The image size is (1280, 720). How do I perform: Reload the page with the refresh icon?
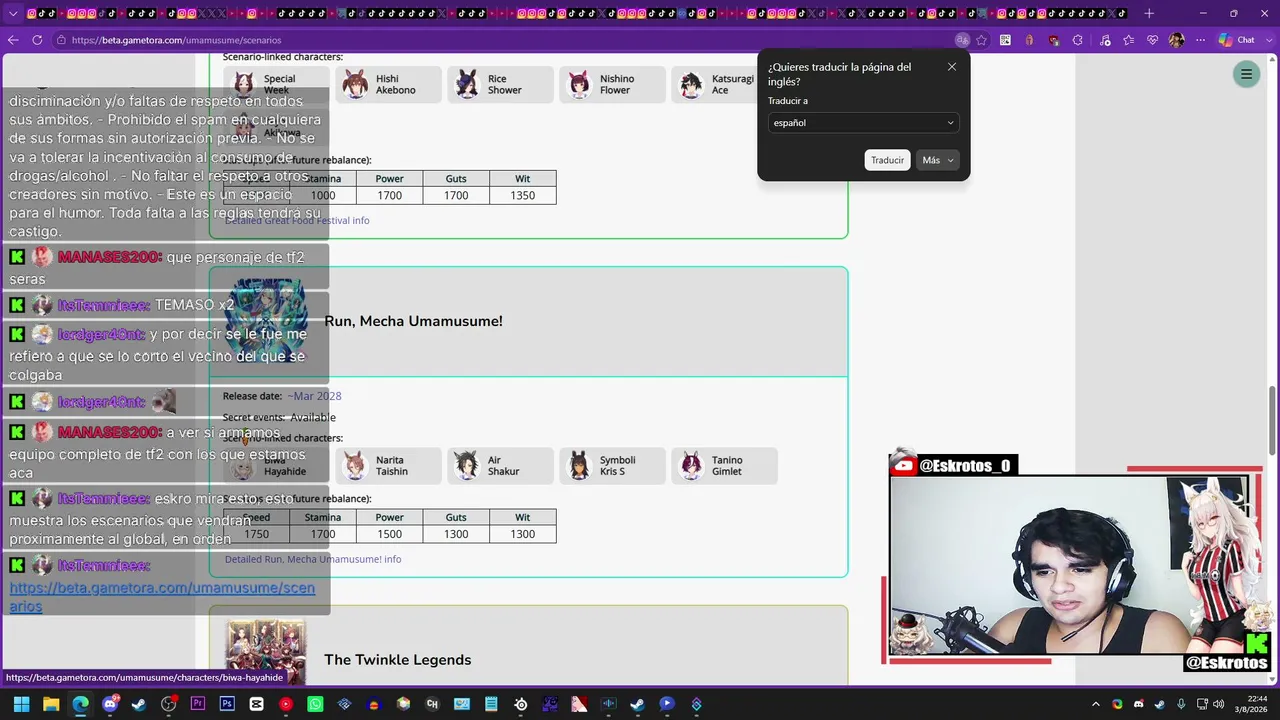click(x=37, y=40)
